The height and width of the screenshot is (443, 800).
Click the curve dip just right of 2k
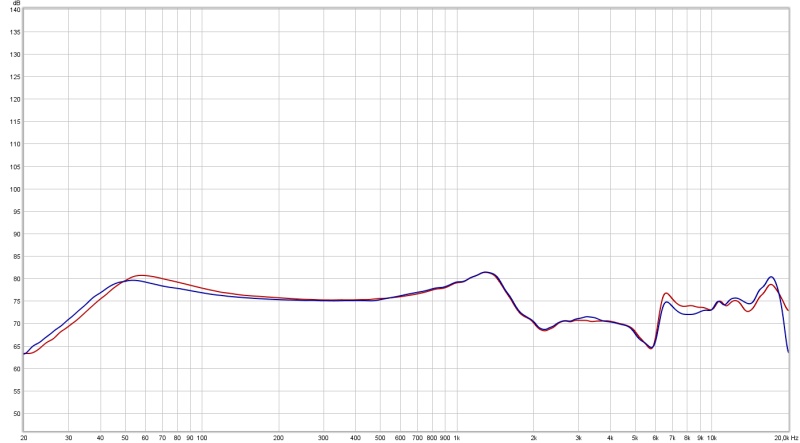click(544, 330)
